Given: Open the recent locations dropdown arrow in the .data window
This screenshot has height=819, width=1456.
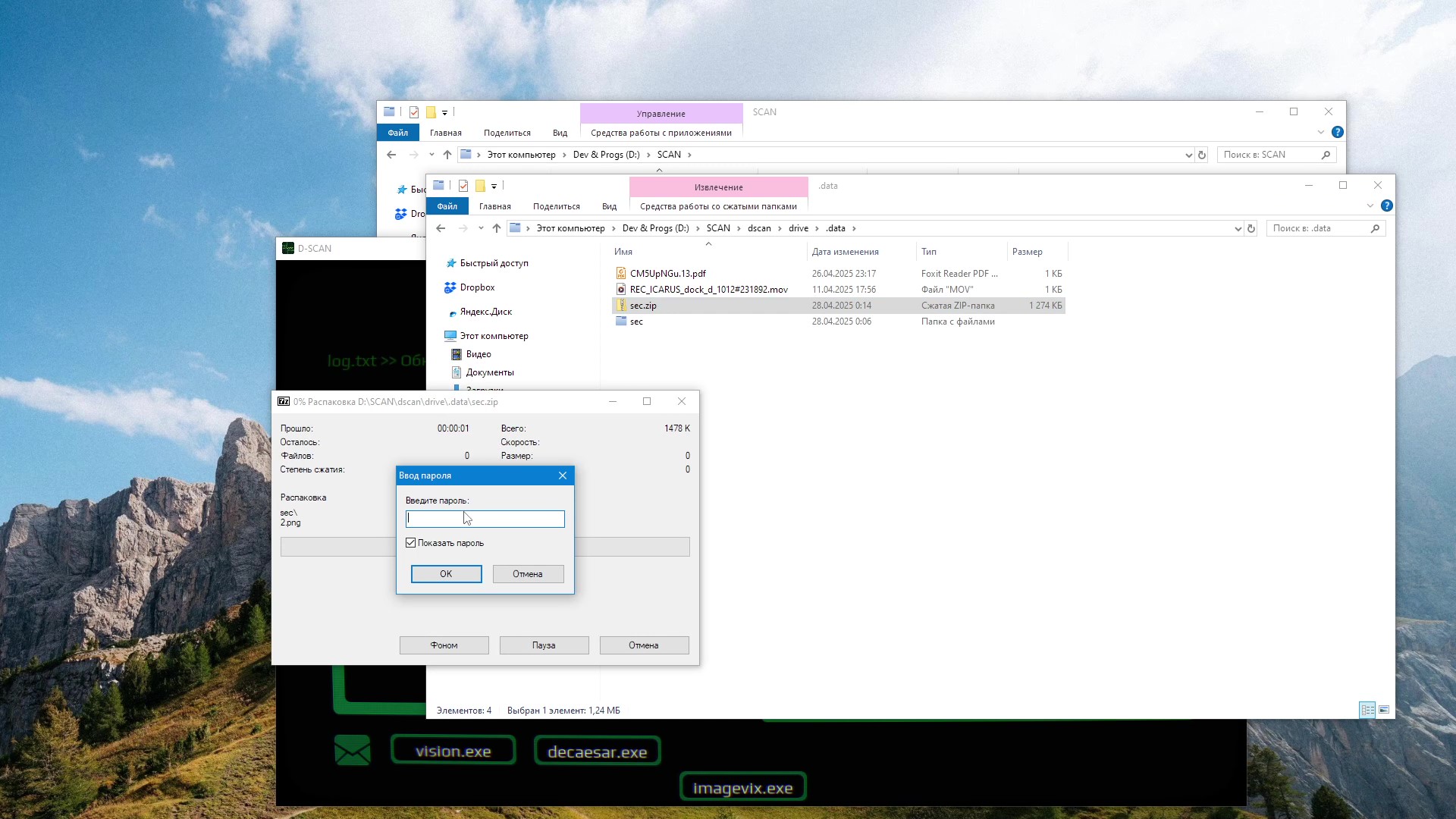Looking at the screenshot, I should tap(481, 228).
